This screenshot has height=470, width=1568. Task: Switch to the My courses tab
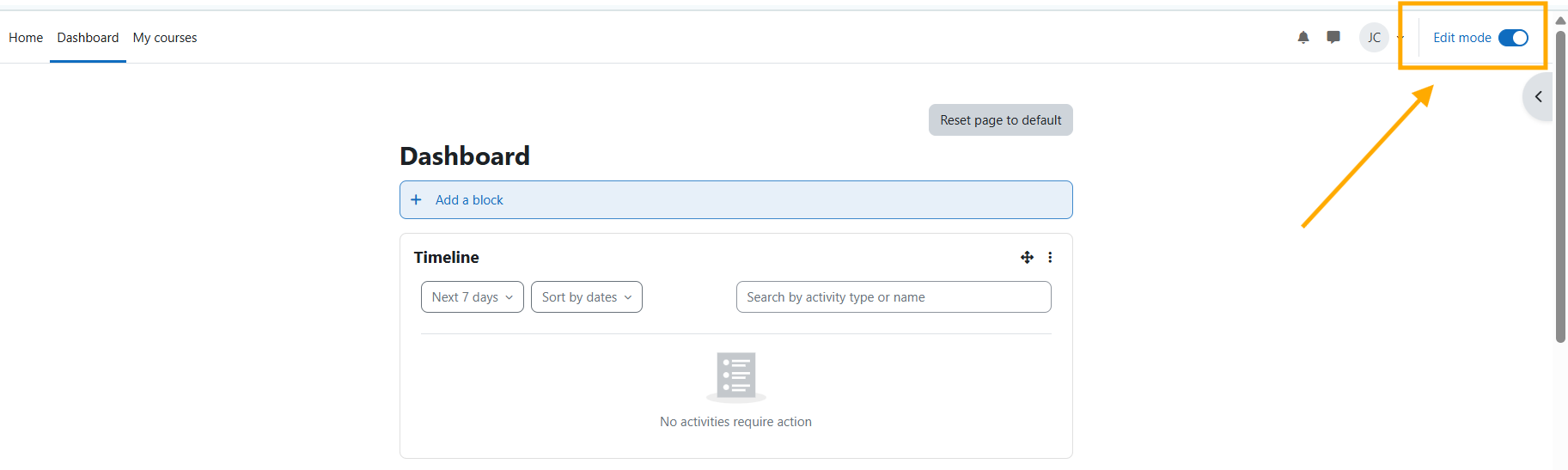point(165,38)
